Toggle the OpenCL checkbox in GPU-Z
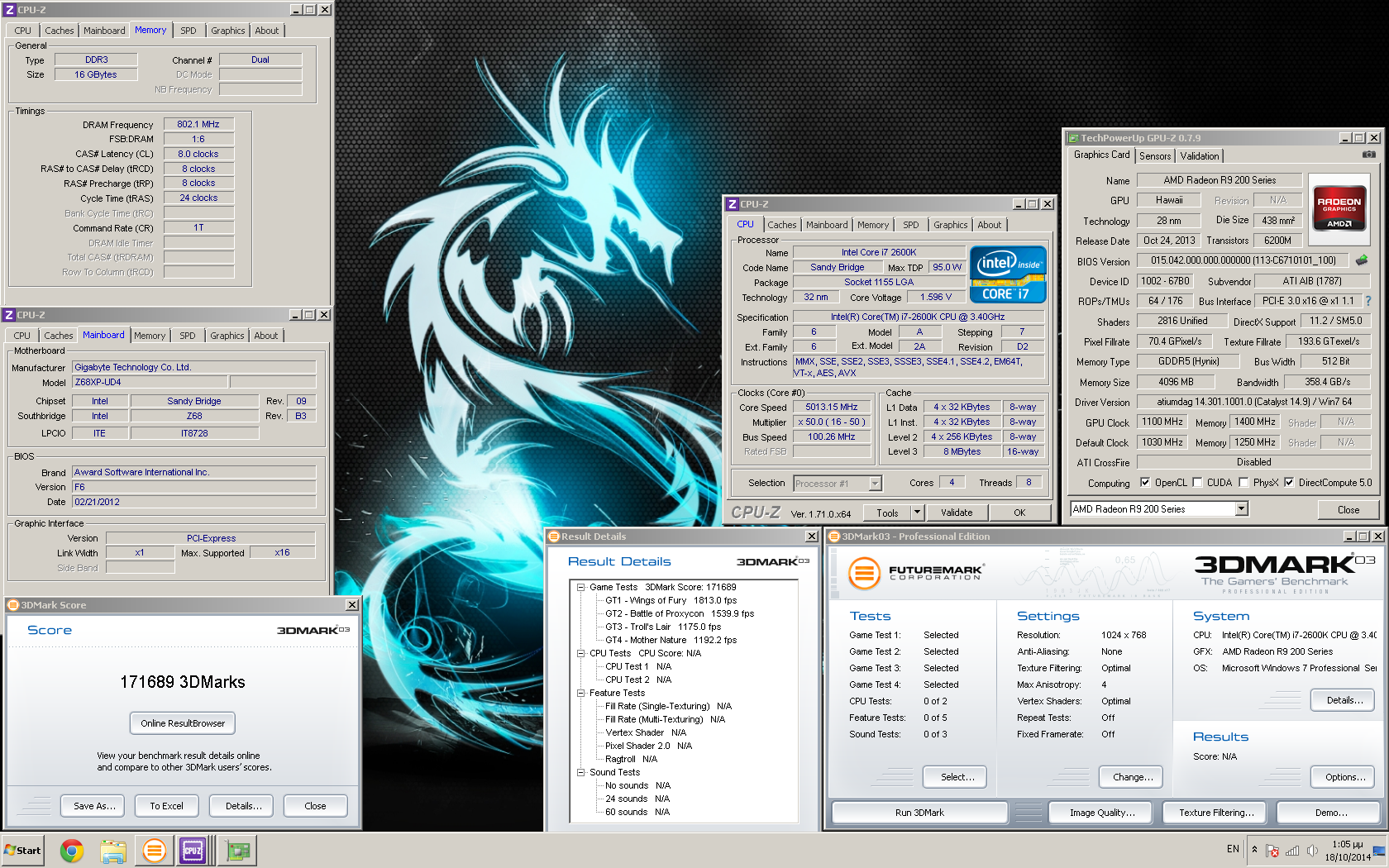 pos(1145,483)
